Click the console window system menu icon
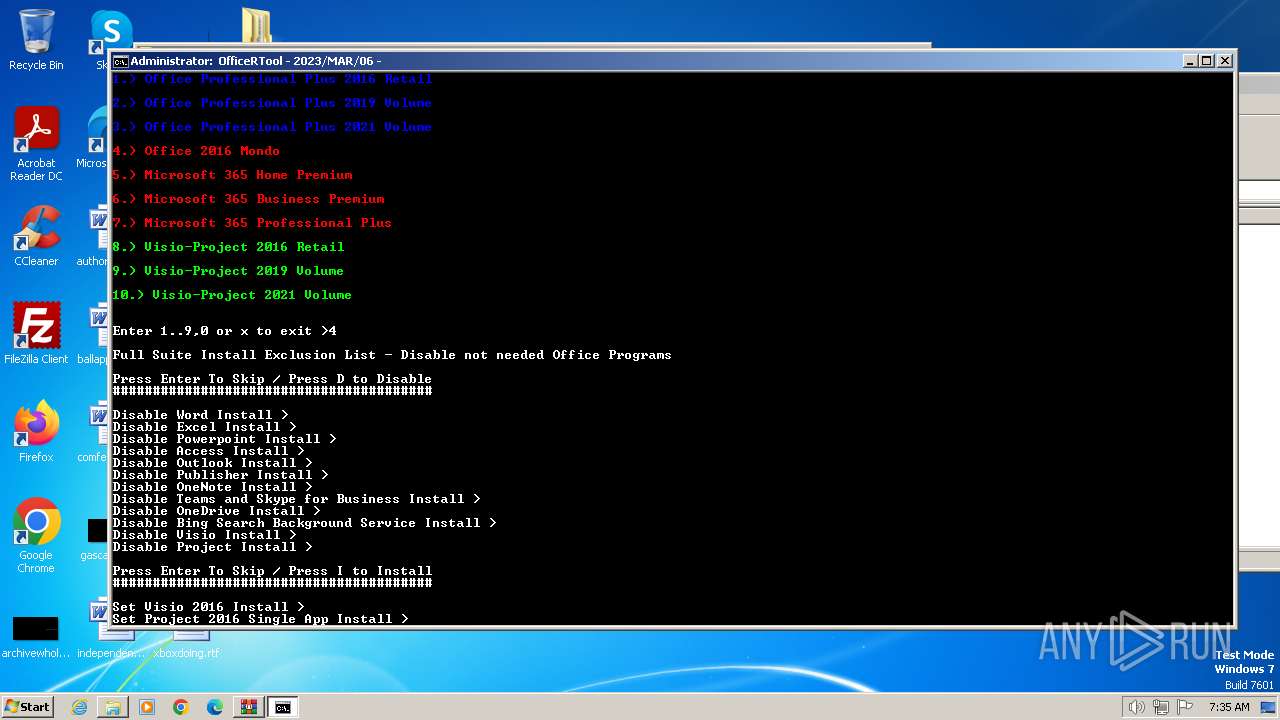The width and height of the screenshot is (1280, 720). [120, 61]
